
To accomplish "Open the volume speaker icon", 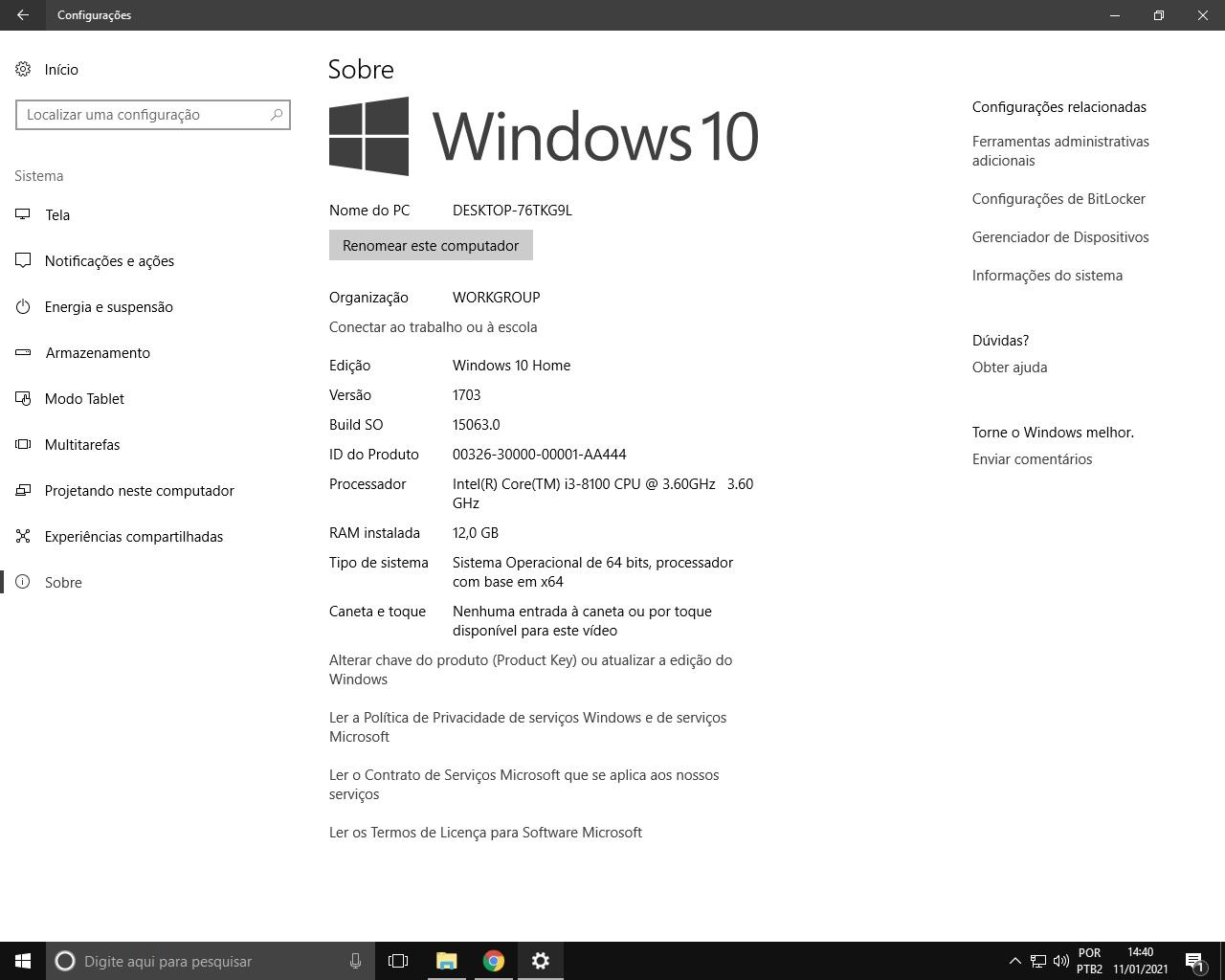I will tap(1060, 961).
